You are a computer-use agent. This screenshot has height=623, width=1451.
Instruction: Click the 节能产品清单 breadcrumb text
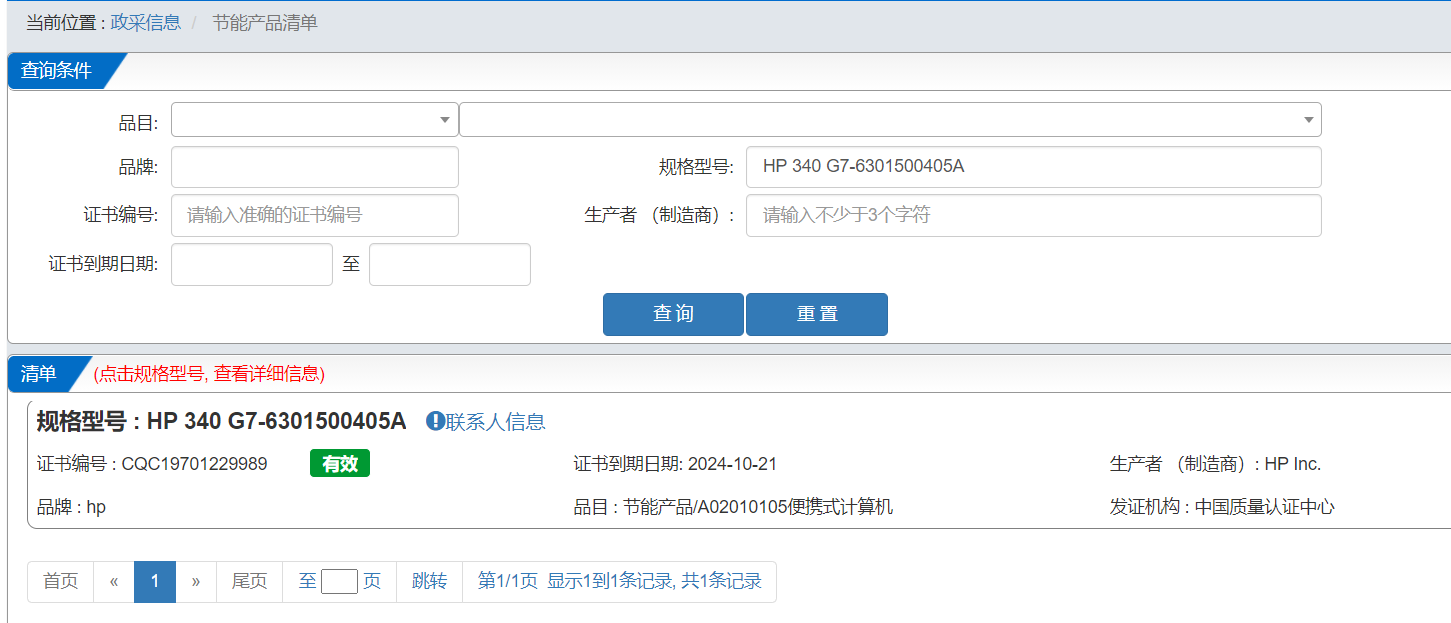pyautogui.click(x=265, y=22)
